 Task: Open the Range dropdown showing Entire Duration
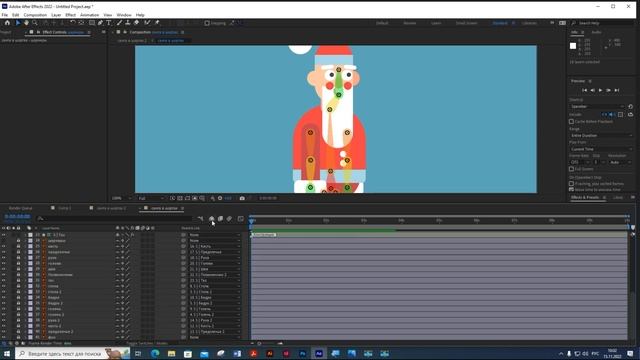click(601, 136)
